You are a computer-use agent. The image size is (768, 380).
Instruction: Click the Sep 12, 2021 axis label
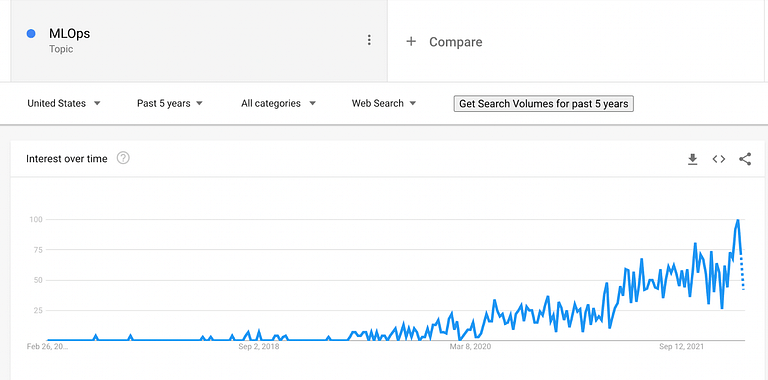pos(681,347)
